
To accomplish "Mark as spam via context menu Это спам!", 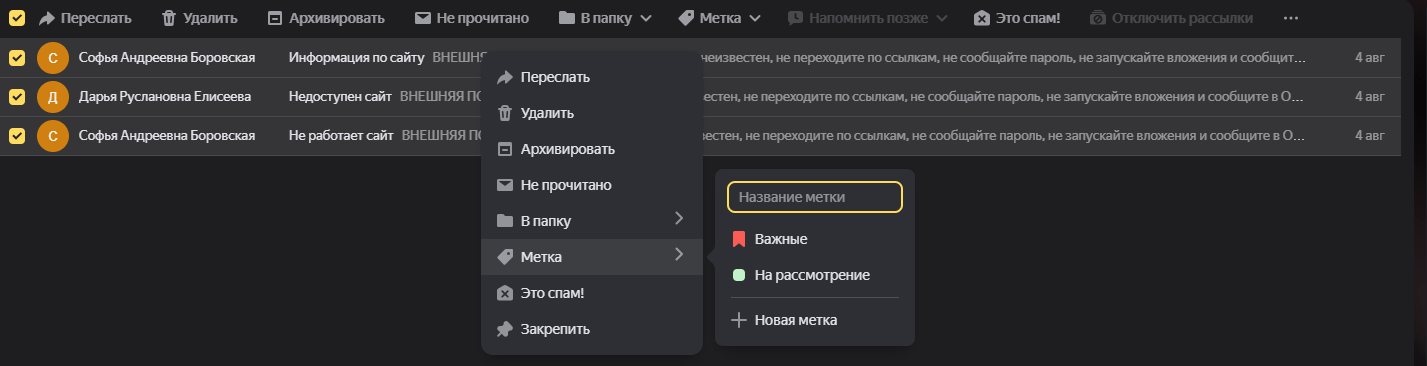I will point(592,293).
